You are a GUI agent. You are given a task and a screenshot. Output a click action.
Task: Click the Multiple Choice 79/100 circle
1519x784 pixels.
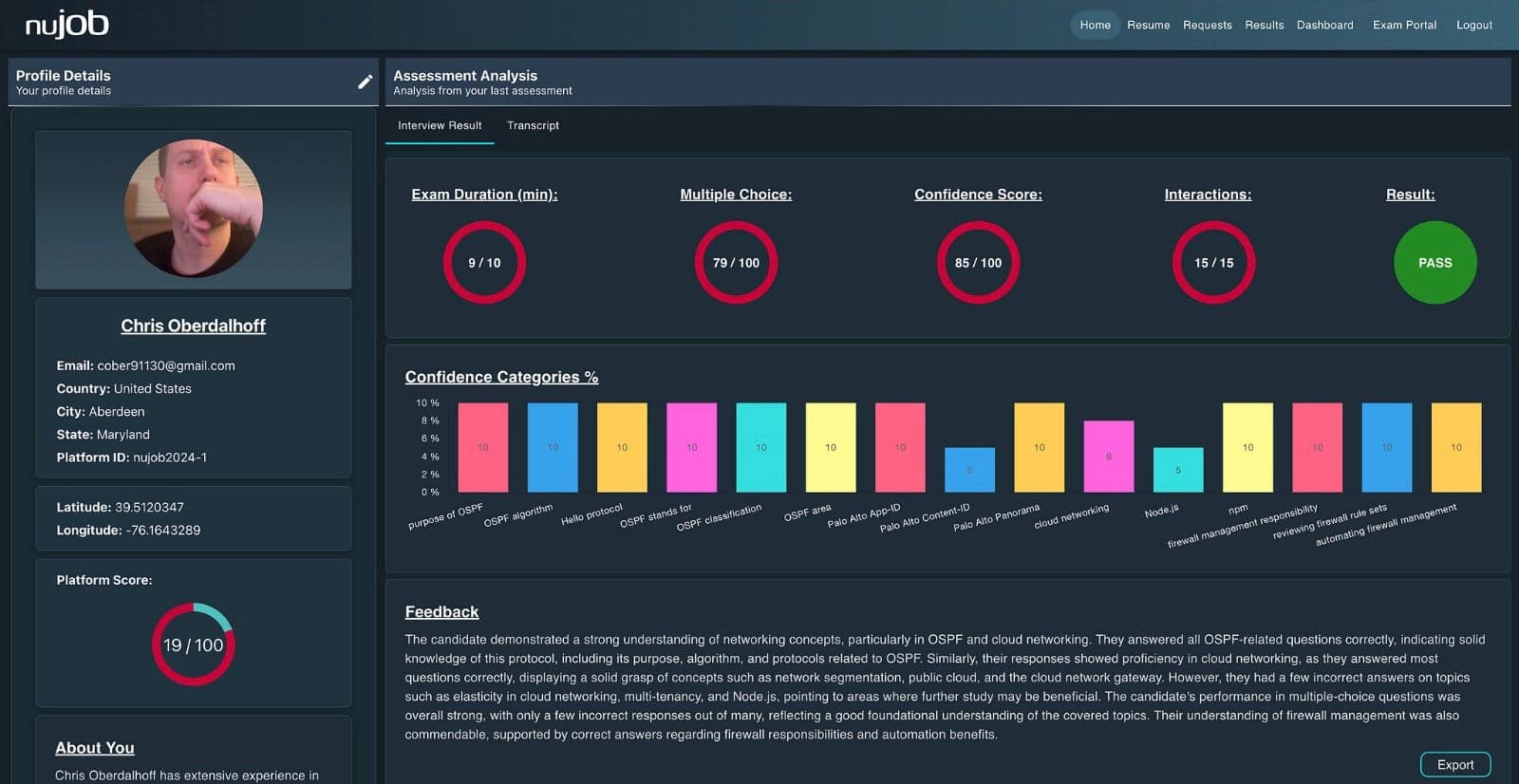[x=736, y=263]
